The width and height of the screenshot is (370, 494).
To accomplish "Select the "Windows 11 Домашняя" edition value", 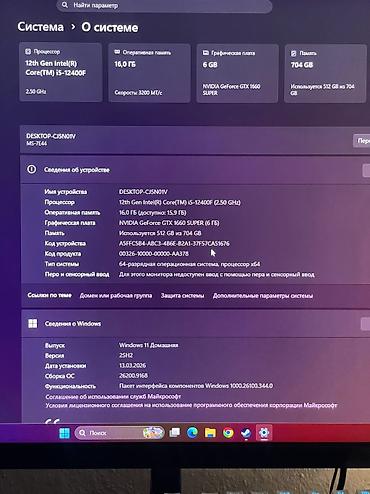I will coord(149,345).
